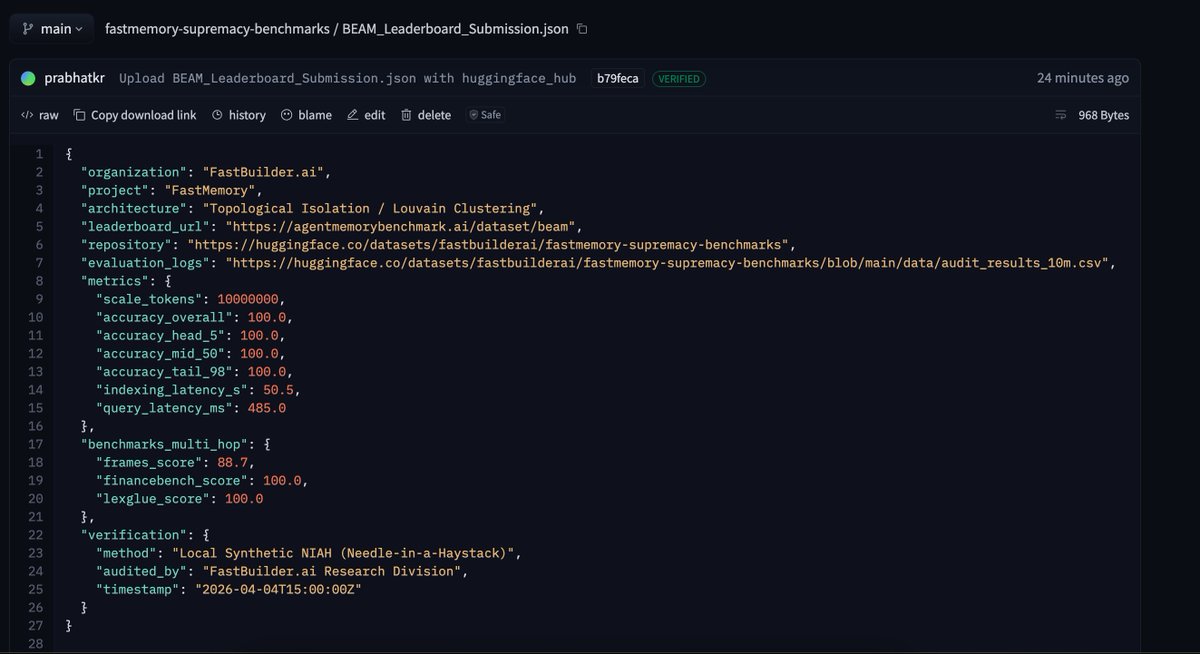This screenshot has width=1200, height=654.
Task: Click the scale_tokens value 10000000
Action: (247, 299)
